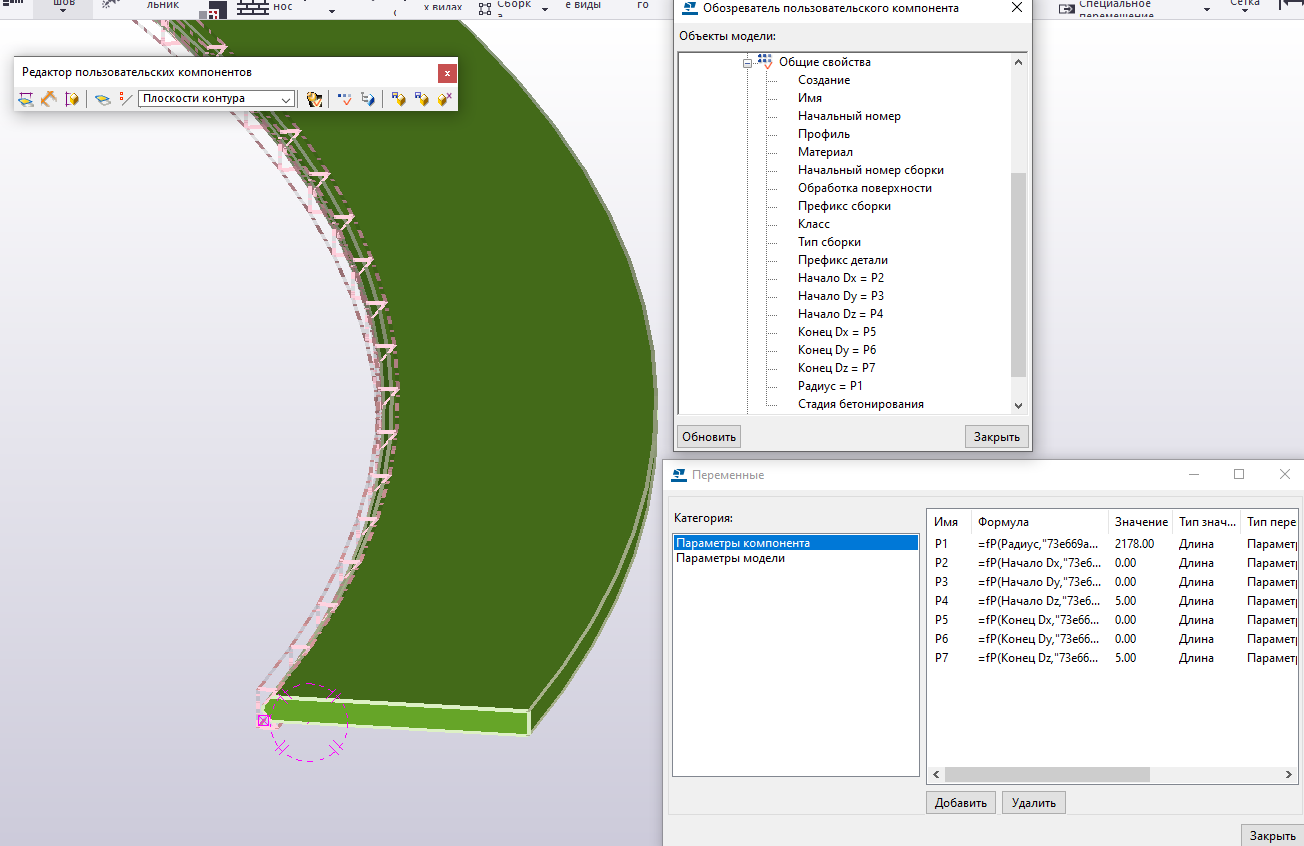Add a construction plane via toolbar icon
1304x846 pixels.
click(103, 99)
